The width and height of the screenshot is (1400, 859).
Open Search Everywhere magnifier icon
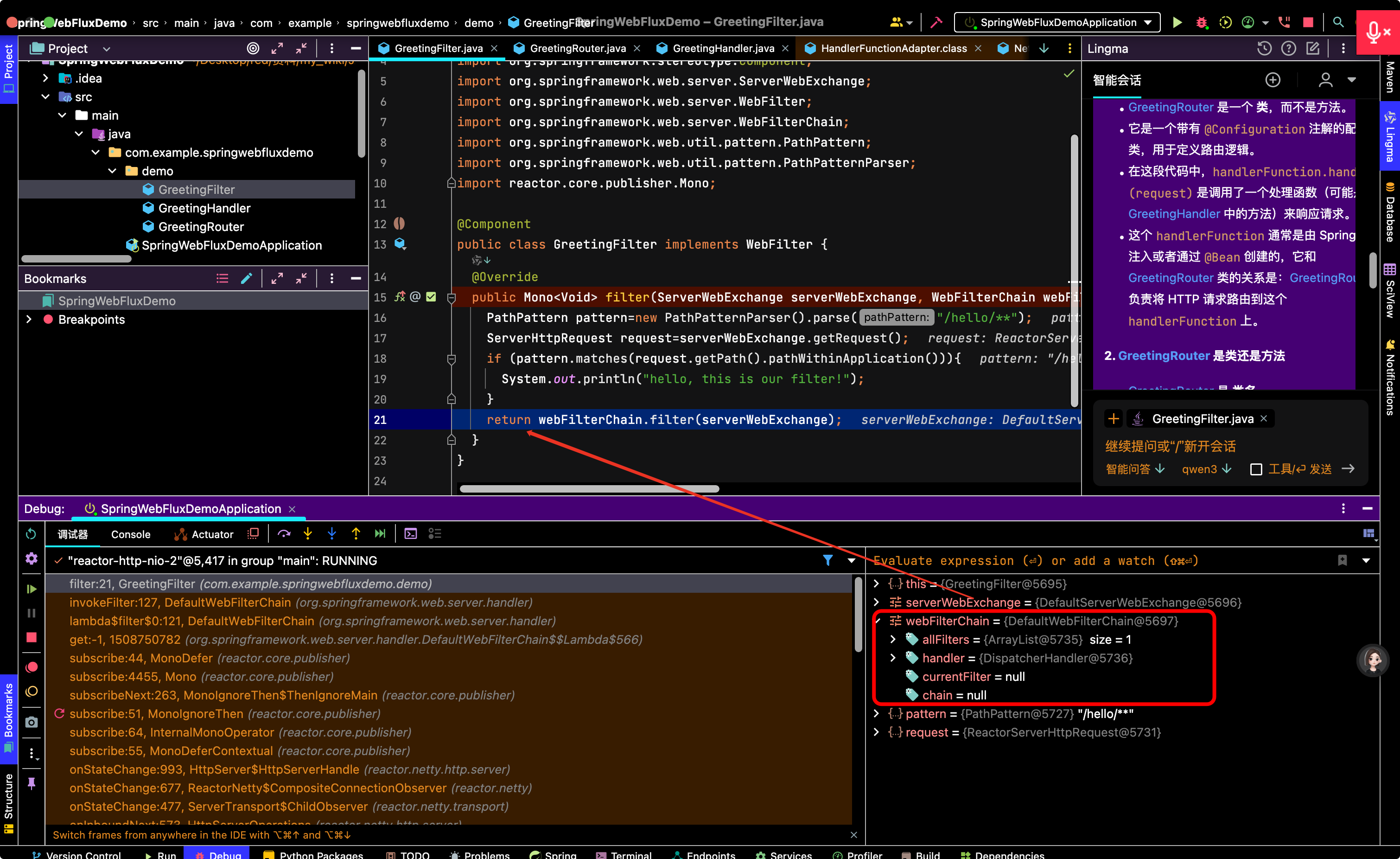coord(1338,22)
